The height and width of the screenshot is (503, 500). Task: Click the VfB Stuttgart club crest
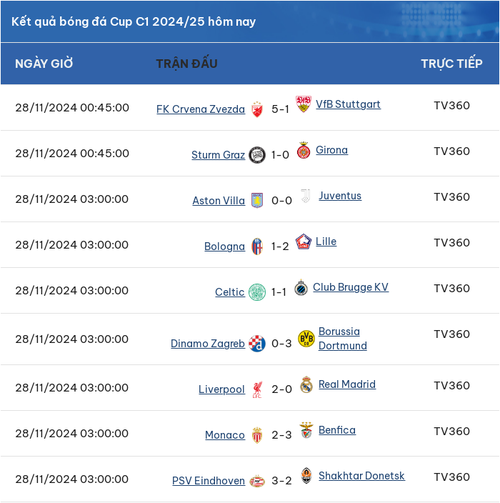tap(303, 104)
